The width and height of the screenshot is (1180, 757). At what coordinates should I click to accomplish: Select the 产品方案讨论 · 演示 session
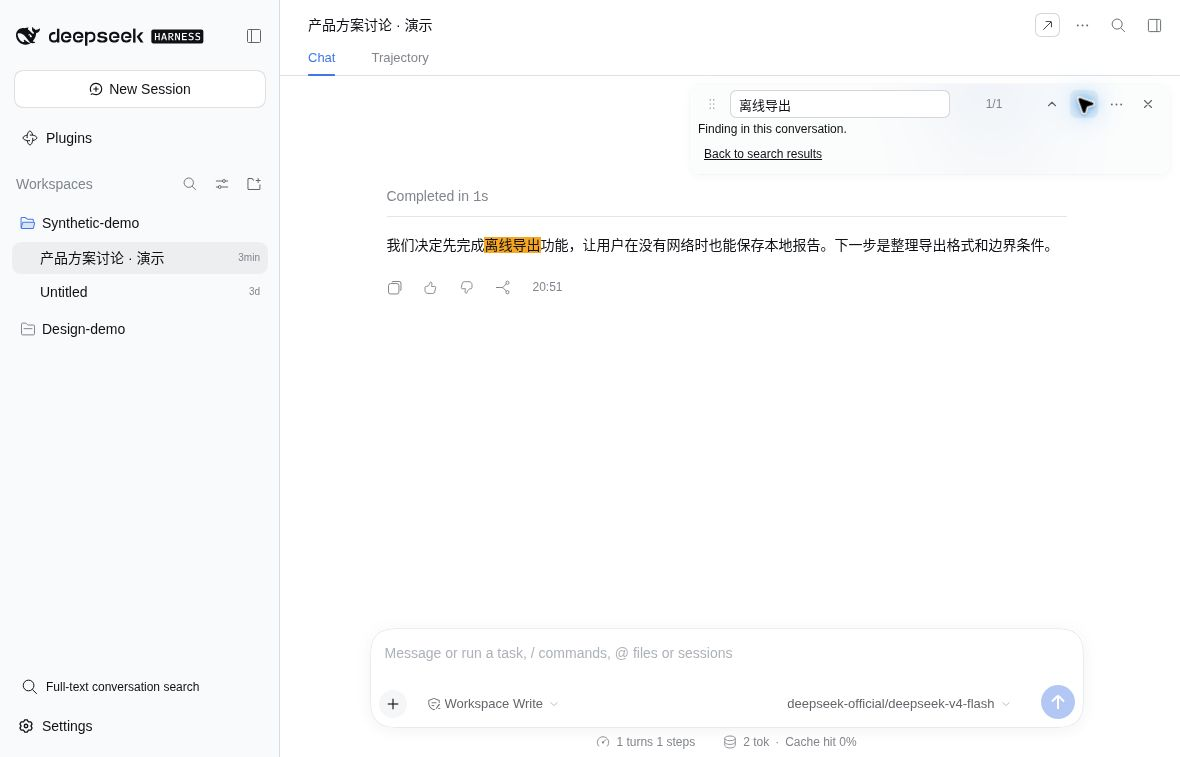[140, 258]
